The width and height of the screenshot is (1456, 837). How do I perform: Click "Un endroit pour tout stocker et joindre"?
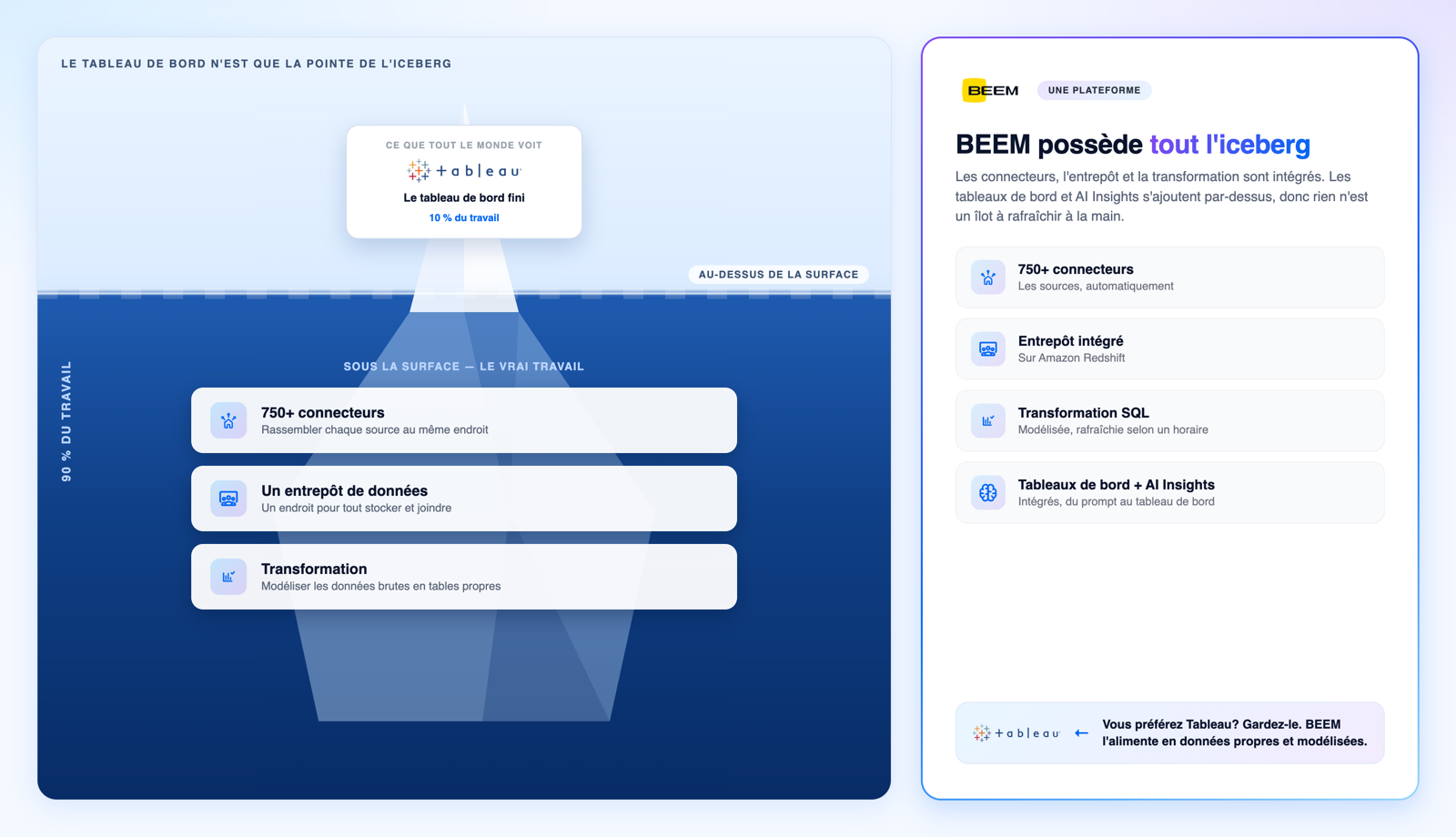tap(356, 508)
